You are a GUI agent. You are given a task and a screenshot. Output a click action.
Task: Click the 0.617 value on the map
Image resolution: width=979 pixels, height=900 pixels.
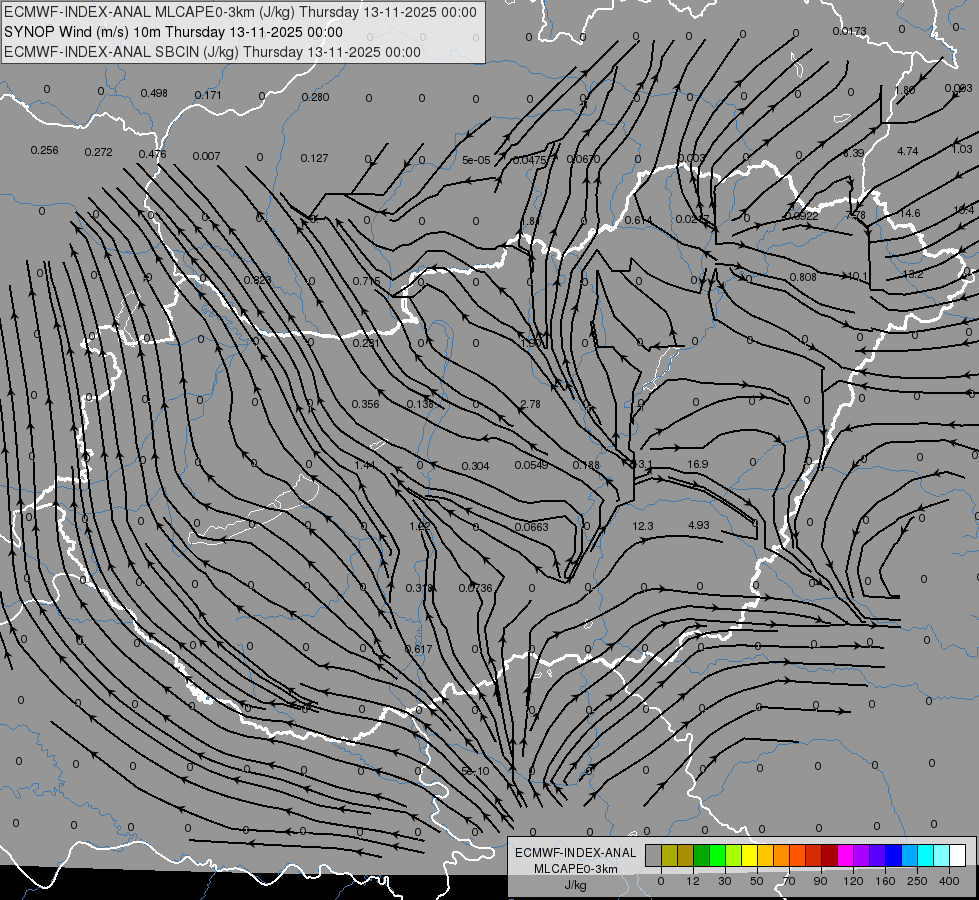(418, 649)
